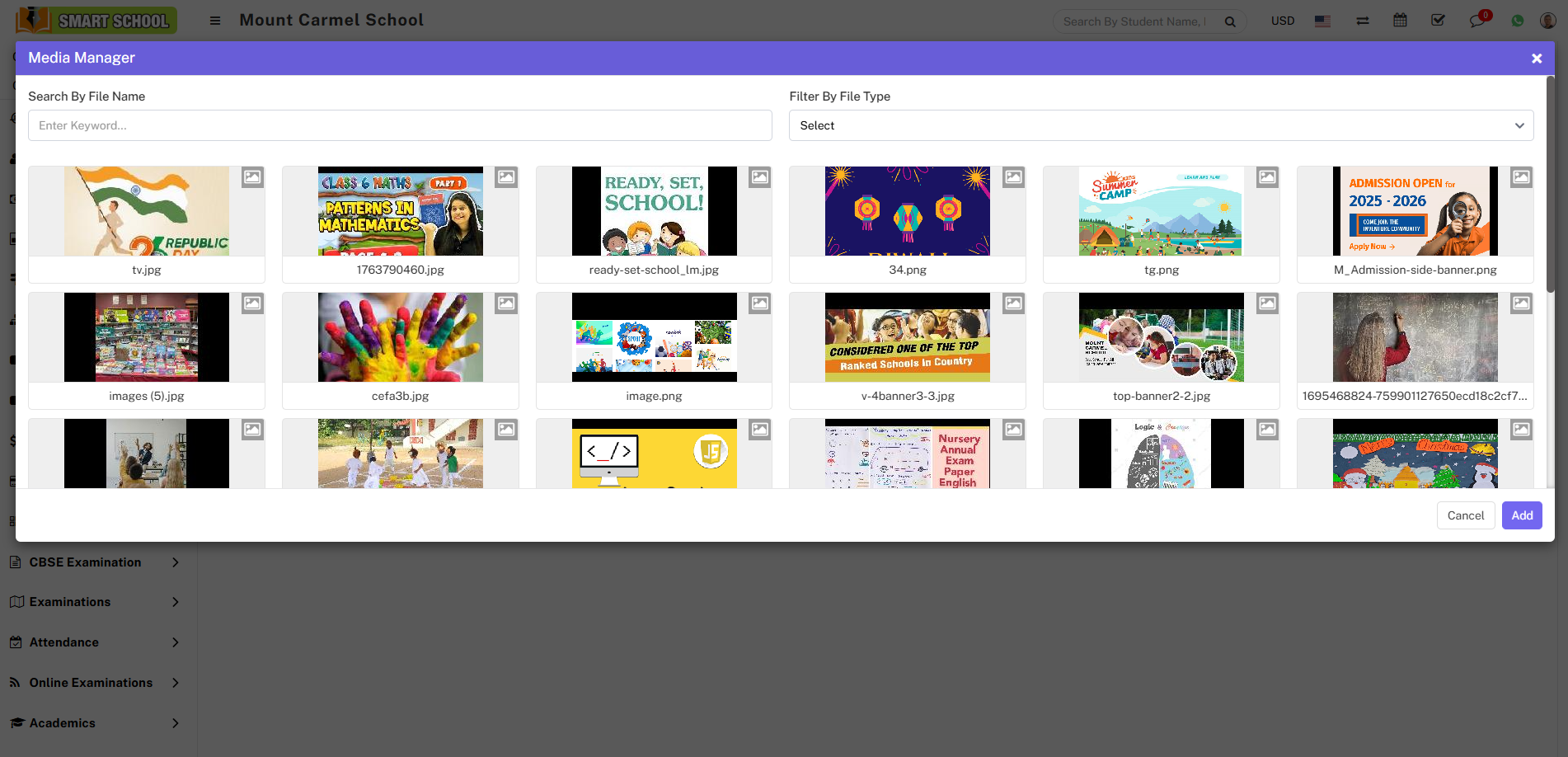Close the Media Manager dialog

(1536, 59)
